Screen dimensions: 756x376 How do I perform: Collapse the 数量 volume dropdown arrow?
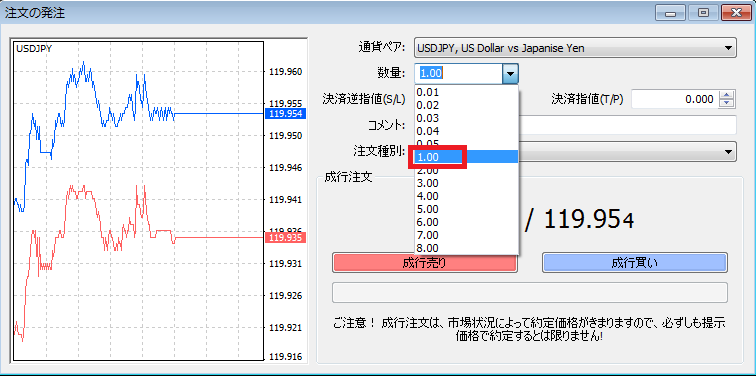click(x=510, y=74)
